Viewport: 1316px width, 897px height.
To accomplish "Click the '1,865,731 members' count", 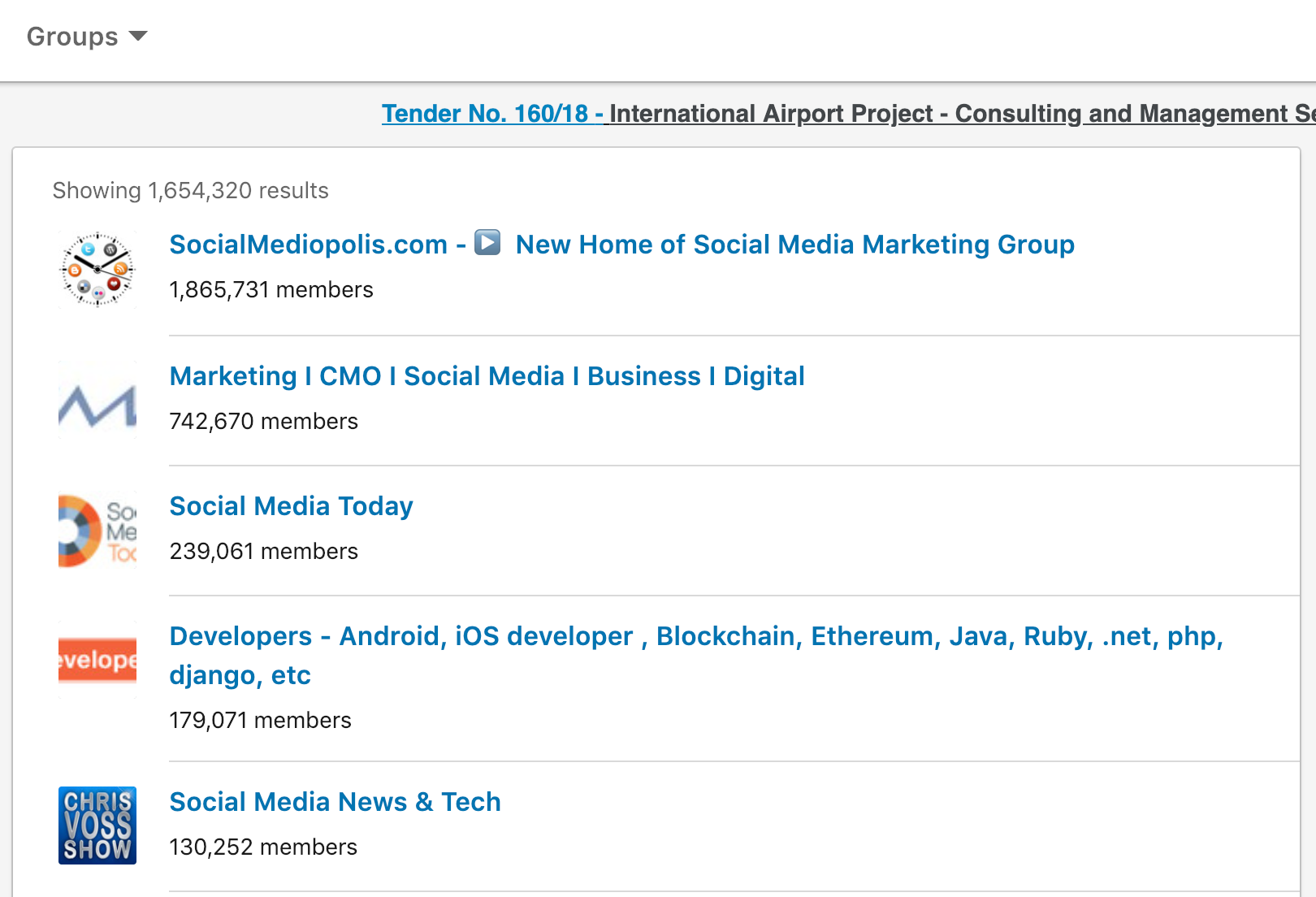I will point(271,290).
